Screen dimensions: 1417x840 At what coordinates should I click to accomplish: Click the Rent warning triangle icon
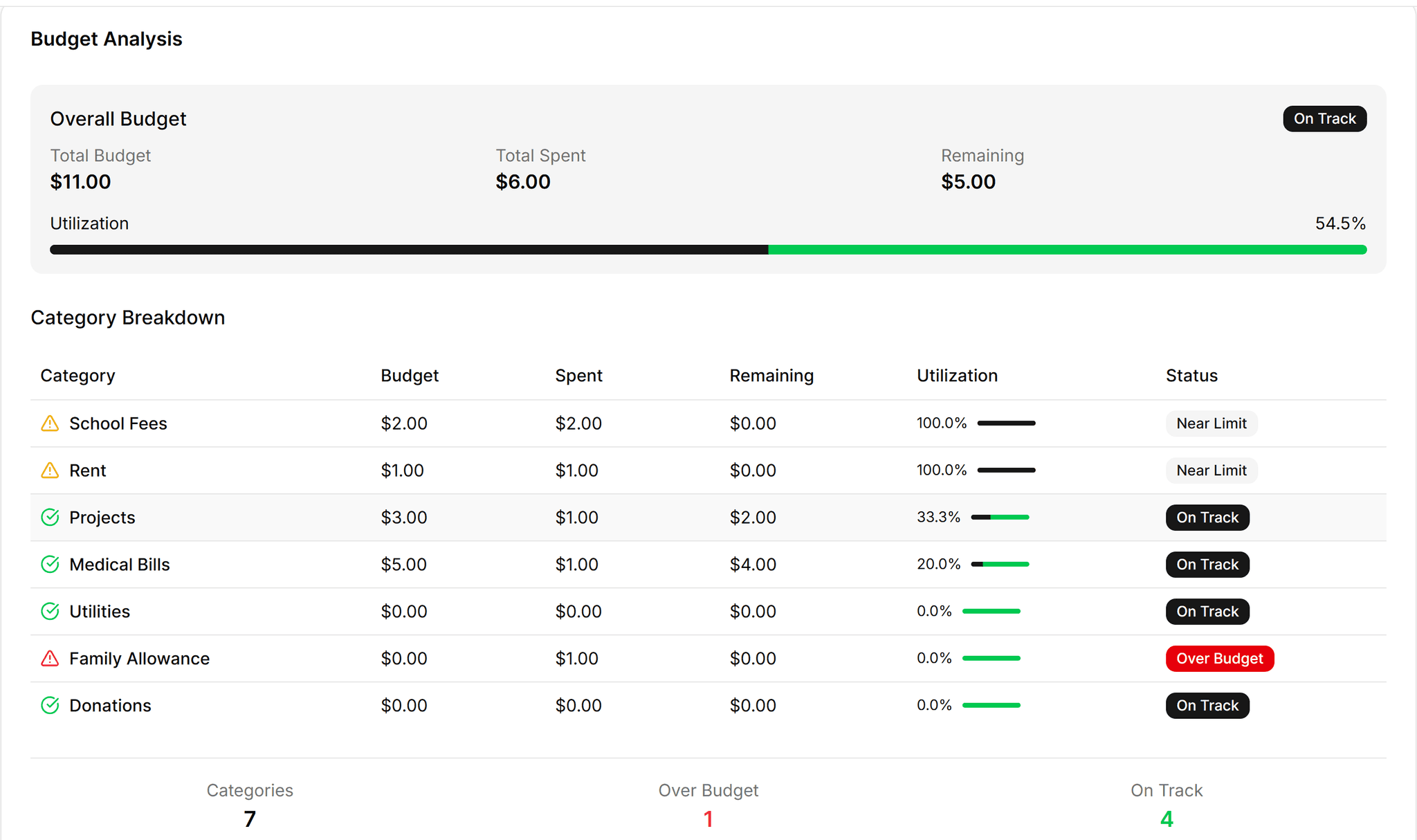tap(50, 471)
